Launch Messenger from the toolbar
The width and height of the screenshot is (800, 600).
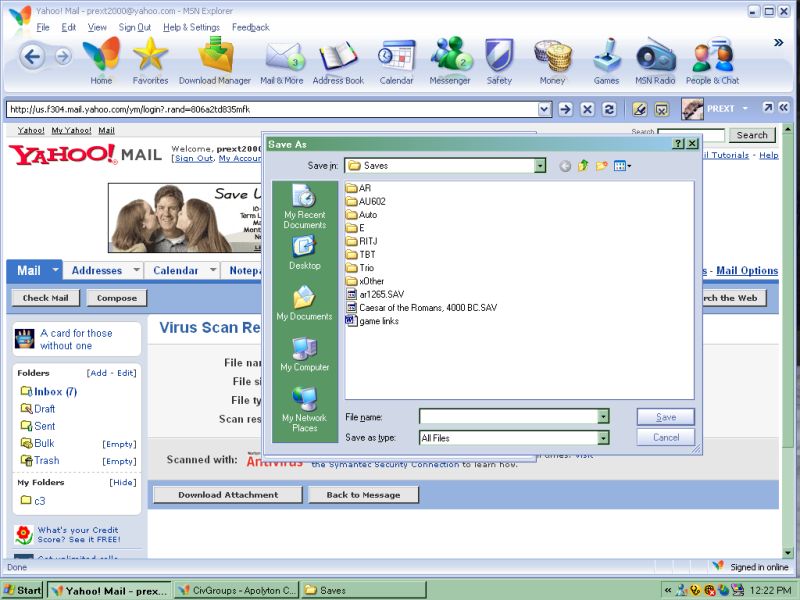(450, 56)
